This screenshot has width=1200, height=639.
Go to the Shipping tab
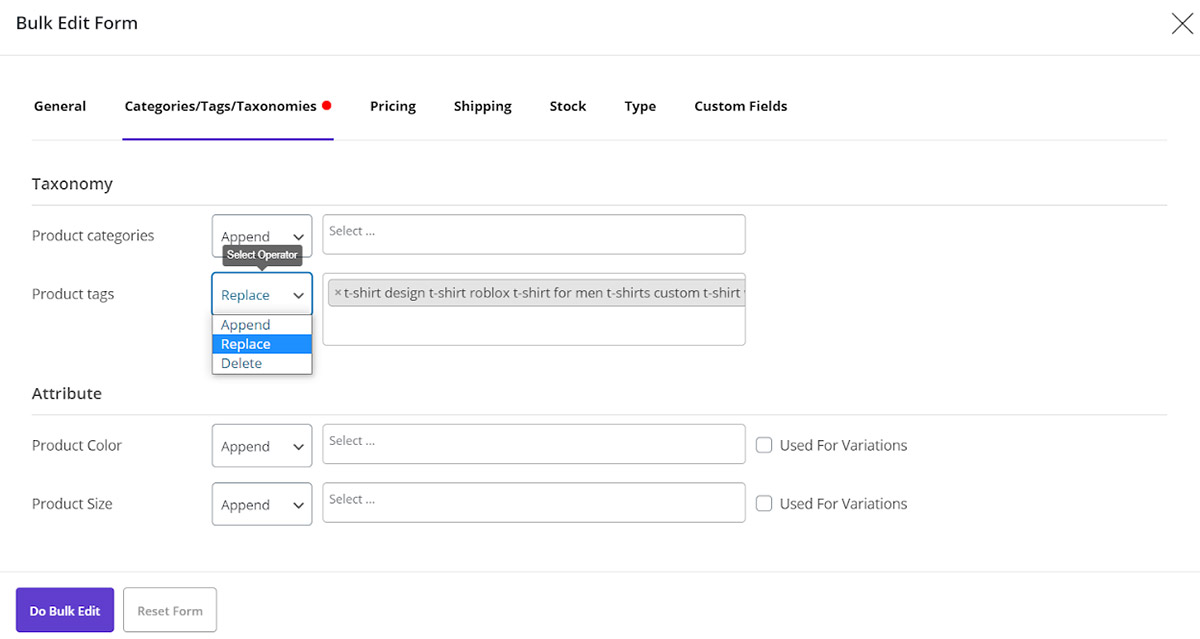(x=482, y=106)
